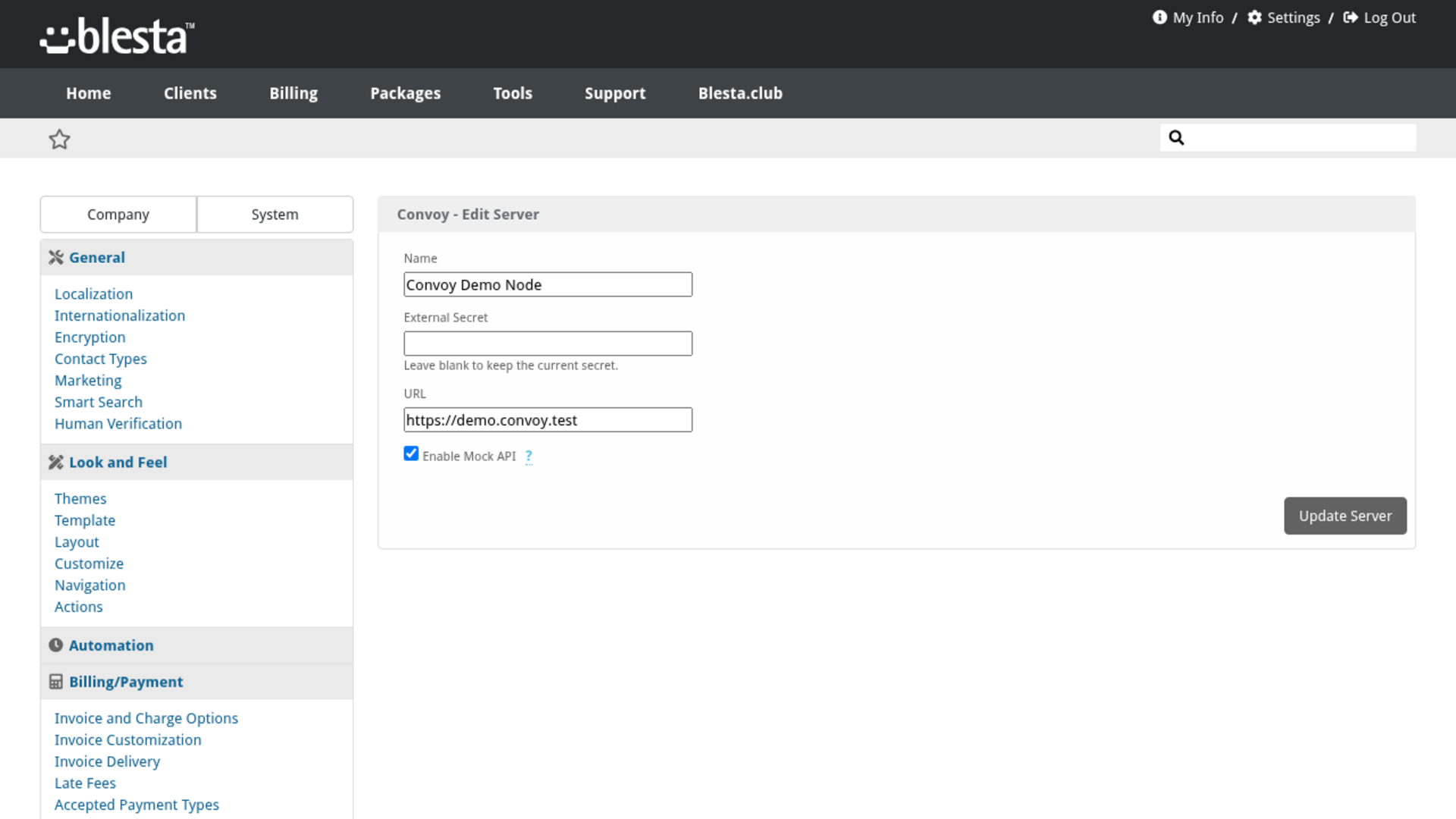Click the General tools icon
This screenshot has height=819, width=1456.
click(56, 258)
